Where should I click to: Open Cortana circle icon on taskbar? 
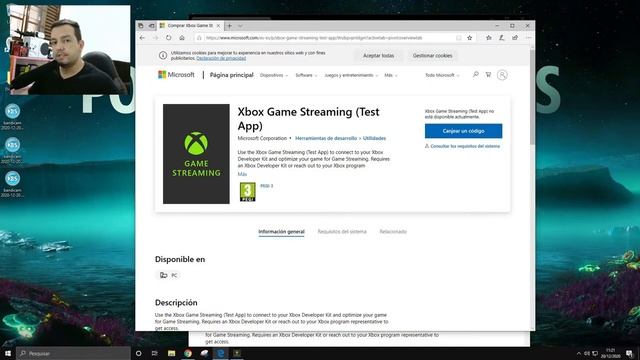(x=138, y=353)
